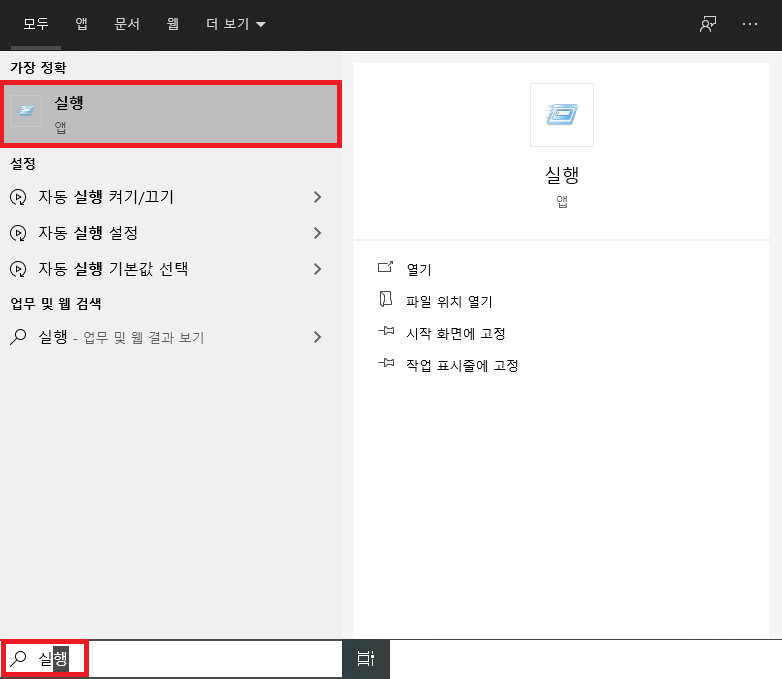Open the three-dot options menu
Image resolution: width=782 pixels, height=679 pixels.
click(750, 24)
